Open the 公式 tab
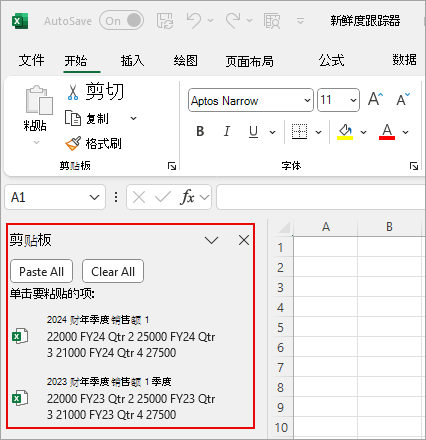The width and height of the screenshot is (426, 440). point(331,61)
